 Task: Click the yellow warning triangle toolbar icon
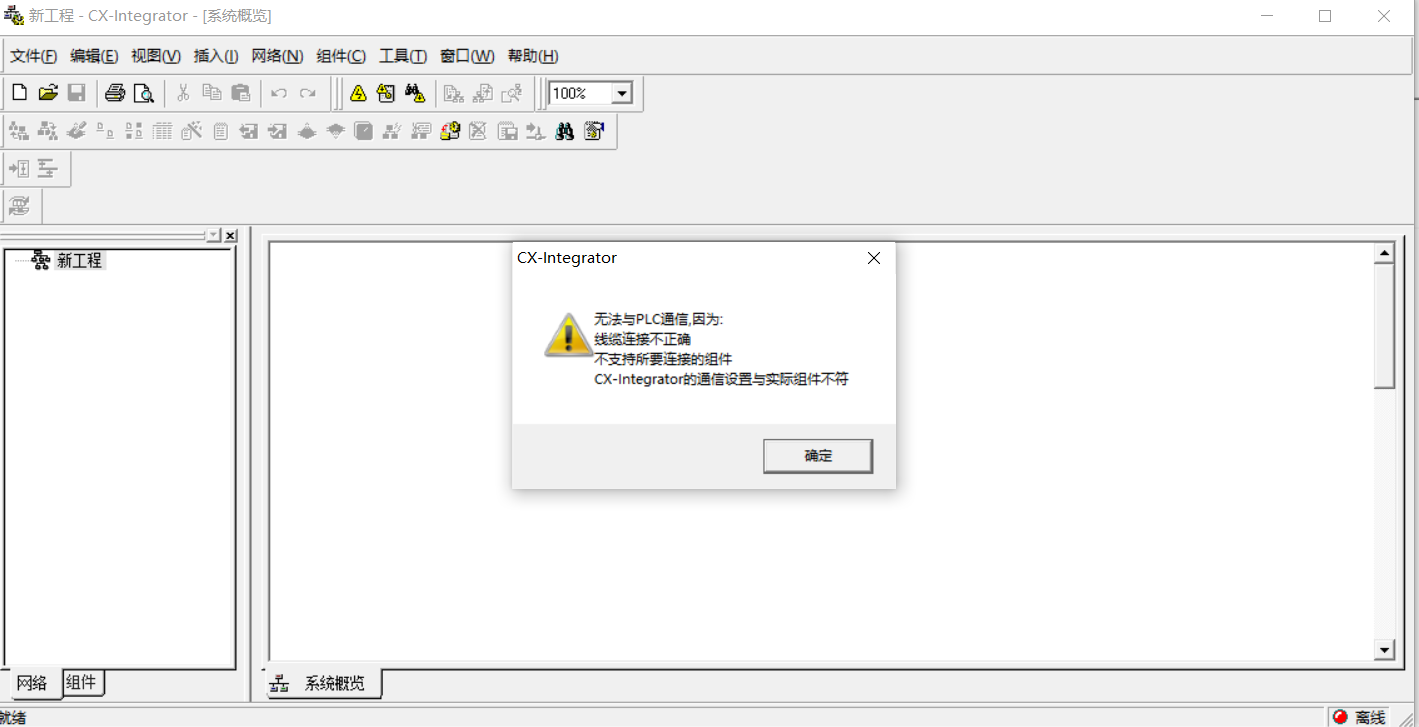[x=358, y=93]
